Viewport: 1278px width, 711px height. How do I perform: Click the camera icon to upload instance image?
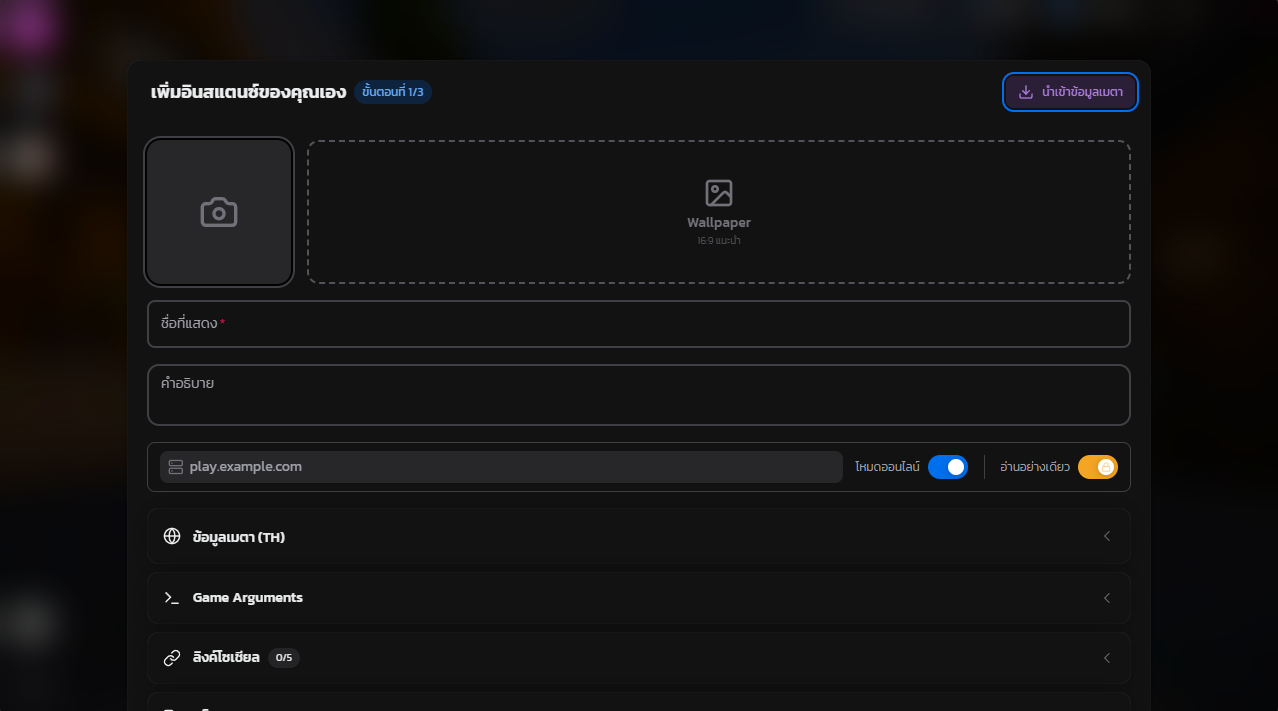219,212
